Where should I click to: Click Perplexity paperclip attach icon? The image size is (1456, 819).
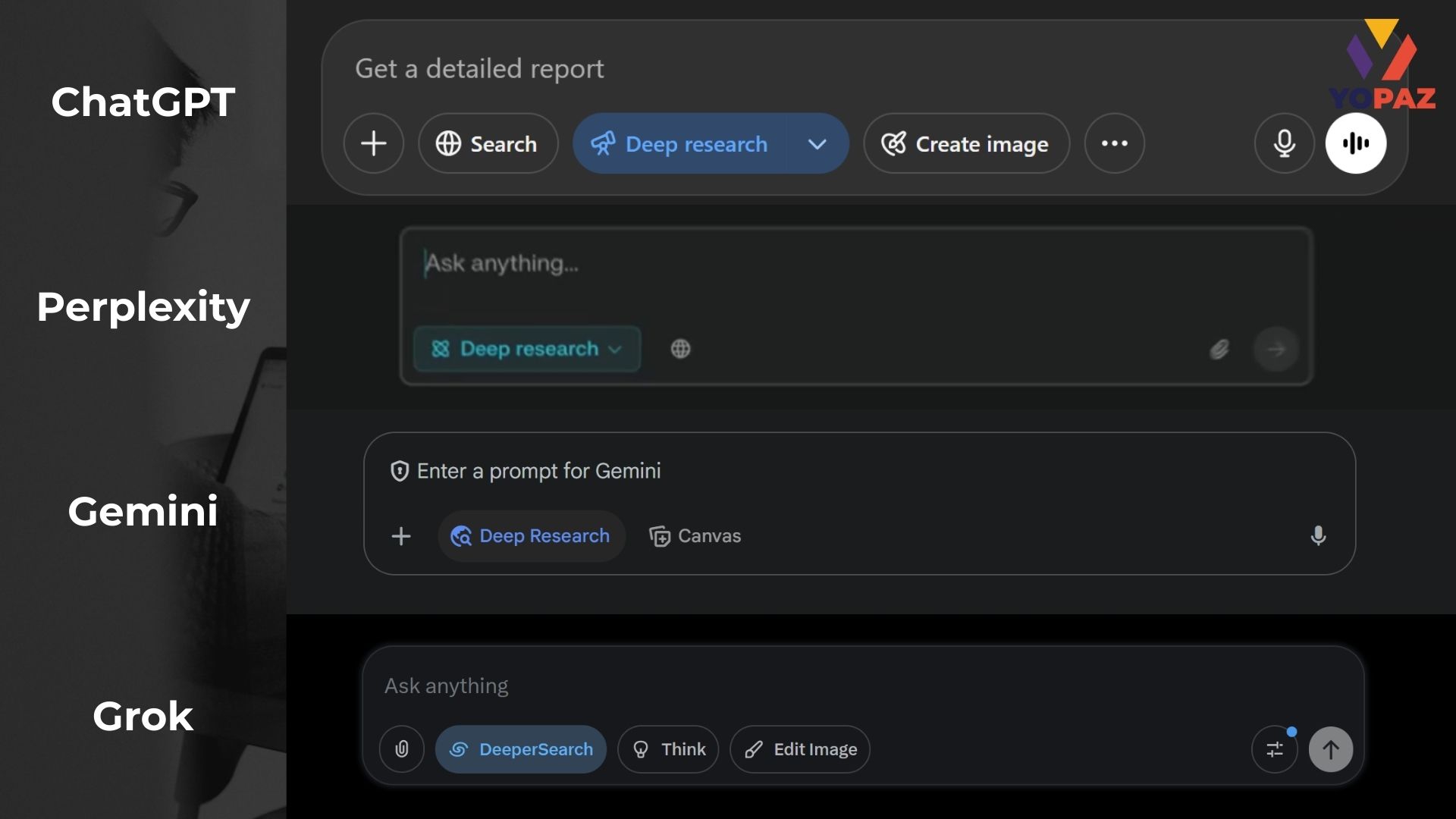pyautogui.click(x=1219, y=349)
